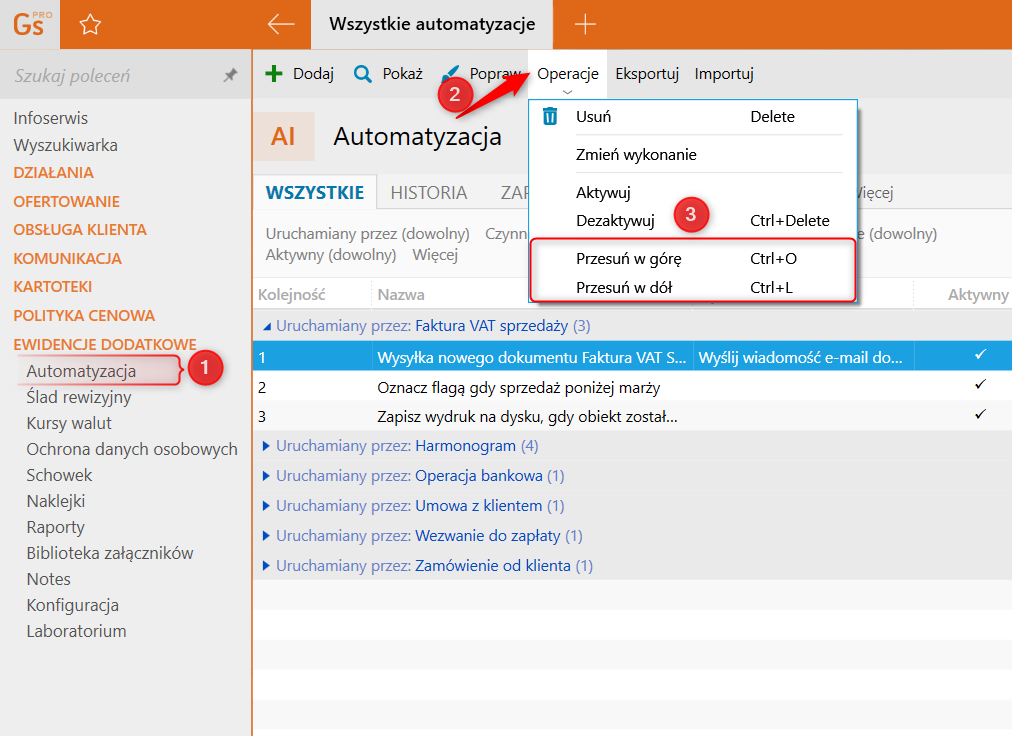This screenshot has height=736, width=1012.
Task: Click 'Więcej' beside the Aktywny filter
Action: click(x=435, y=254)
